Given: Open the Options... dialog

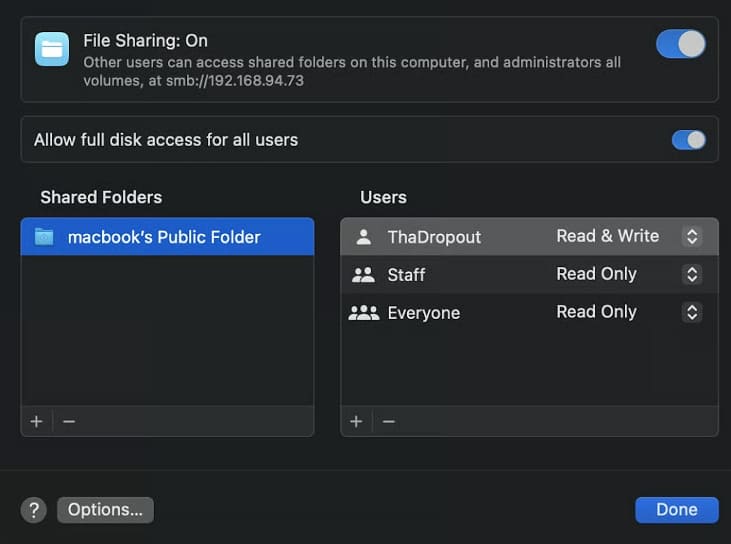Looking at the screenshot, I should click(105, 510).
